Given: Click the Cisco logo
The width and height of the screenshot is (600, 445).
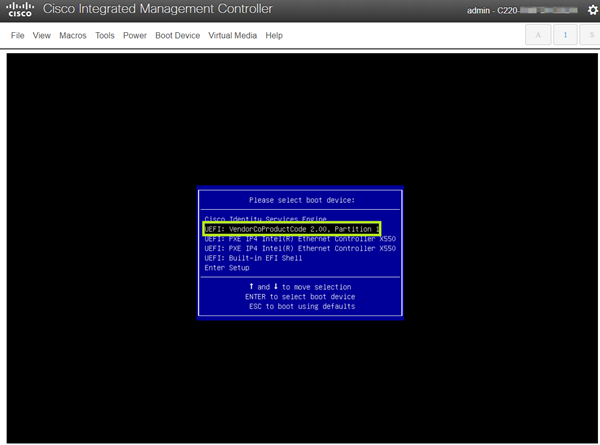Looking at the screenshot, I should [x=20, y=10].
